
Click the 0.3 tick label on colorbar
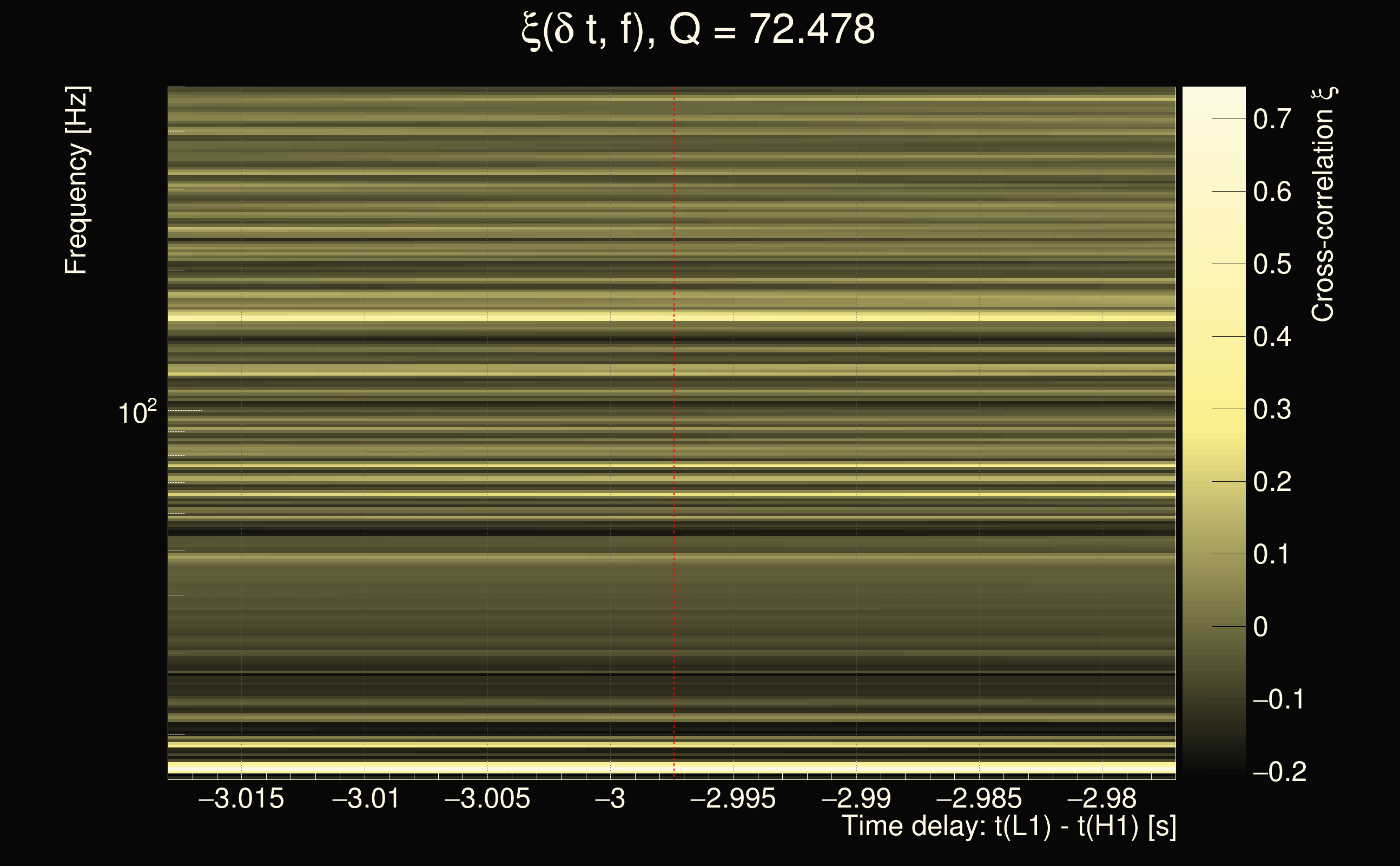(1272, 410)
